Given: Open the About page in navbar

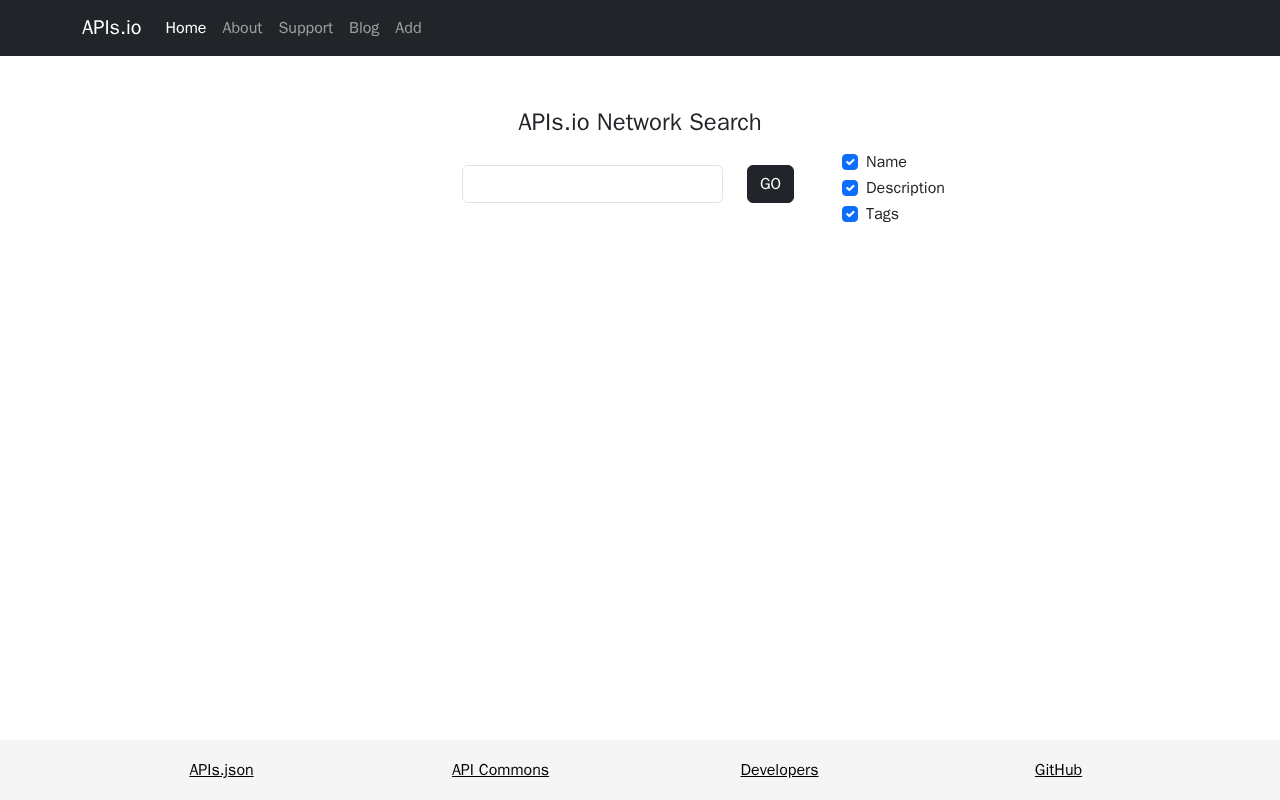Looking at the screenshot, I should click(x=242, y=28).
